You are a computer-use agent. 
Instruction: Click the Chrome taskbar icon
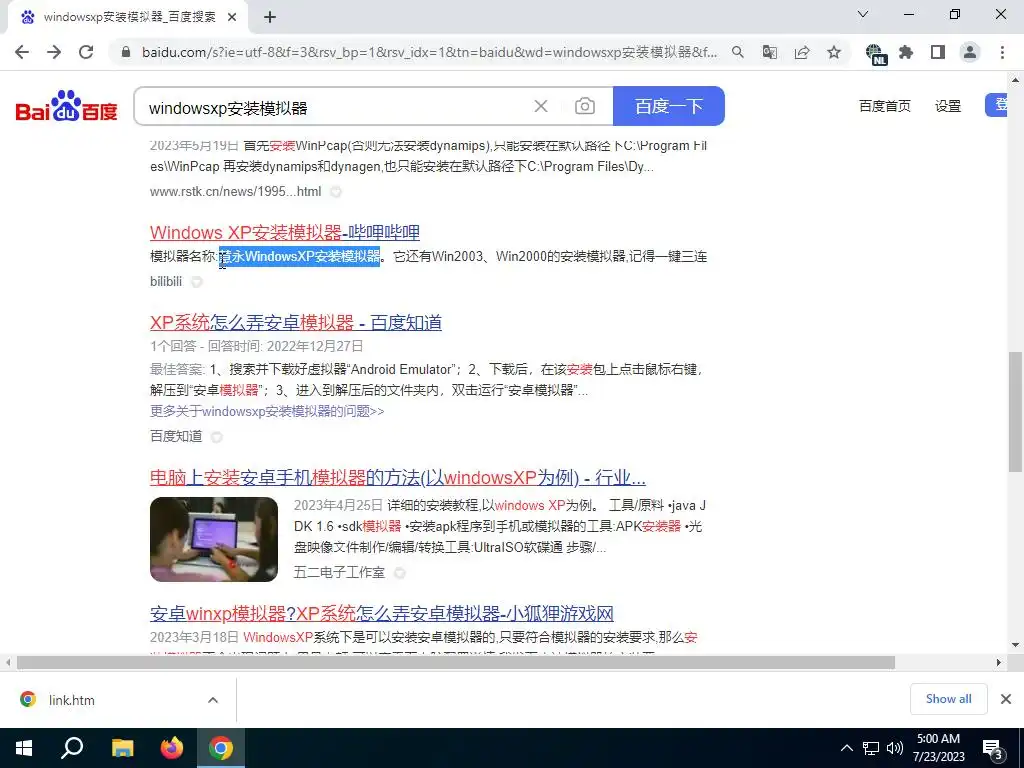coord(221,748)
